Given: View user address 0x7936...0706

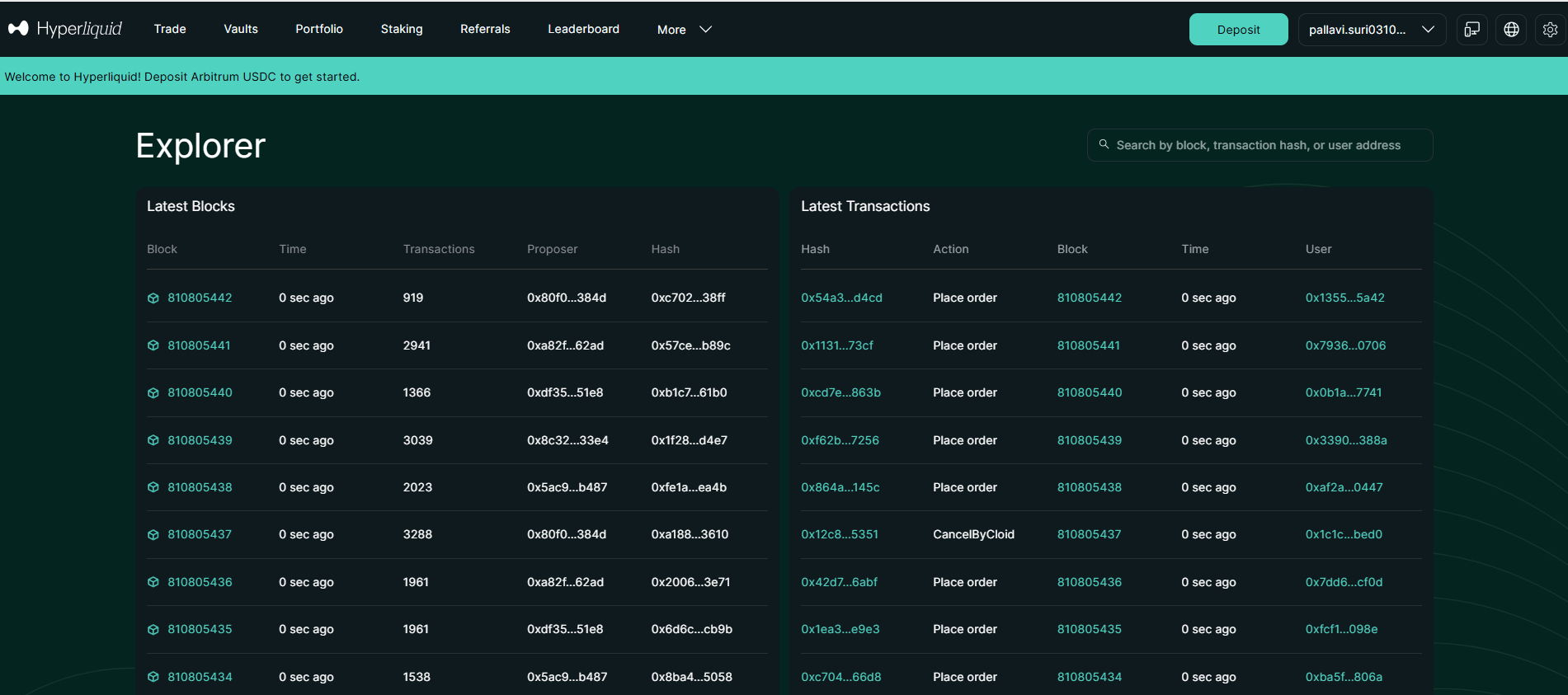Looking at the screenshot, I should pyautogui.click(x=1345, y=345).
